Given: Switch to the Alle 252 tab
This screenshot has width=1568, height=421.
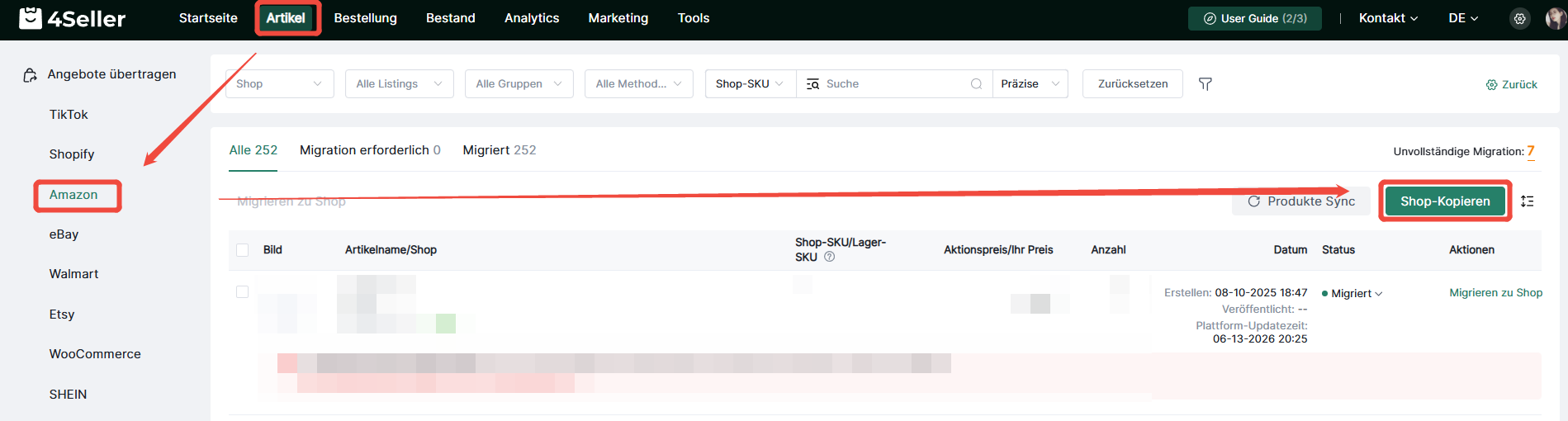Looking at the screenshot, I should (x=253, y=150).
